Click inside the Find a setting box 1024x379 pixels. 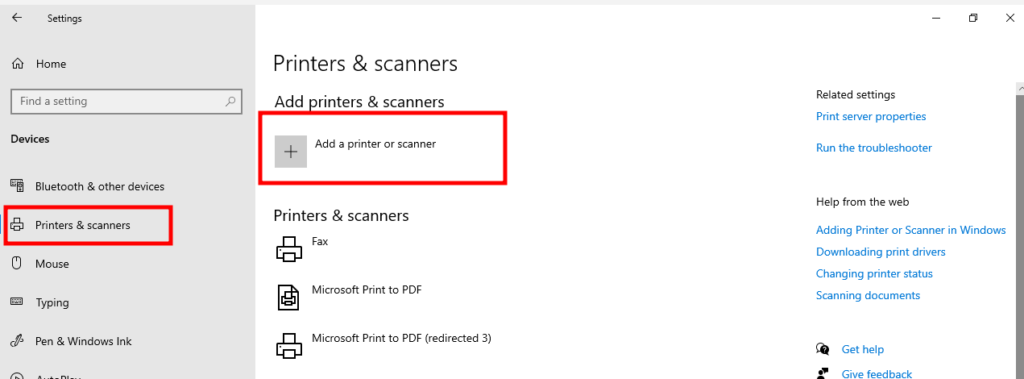127,101
